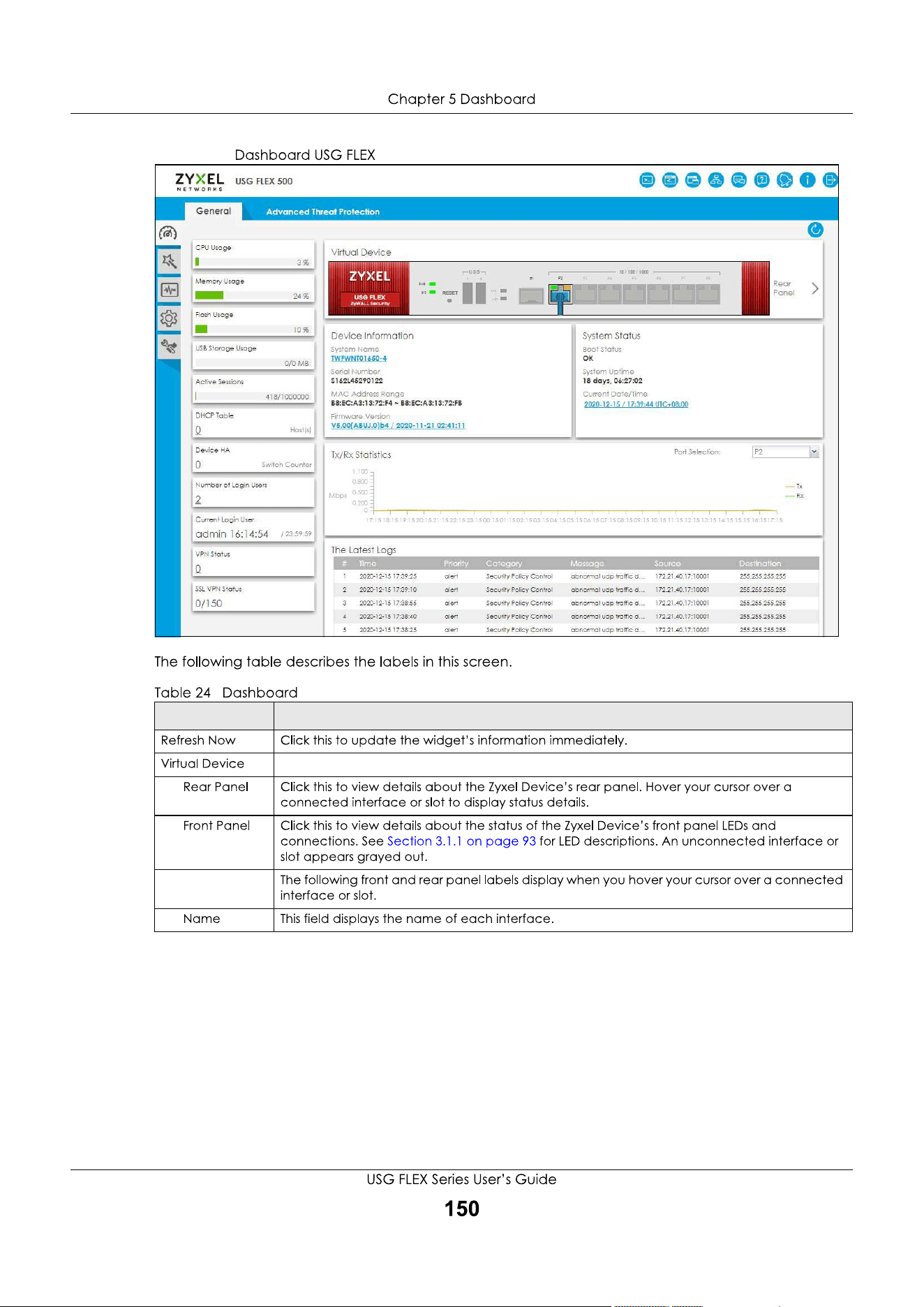The image size is (924, 1307).
Task: Click the question mark help icon
Action: point(762,180)
